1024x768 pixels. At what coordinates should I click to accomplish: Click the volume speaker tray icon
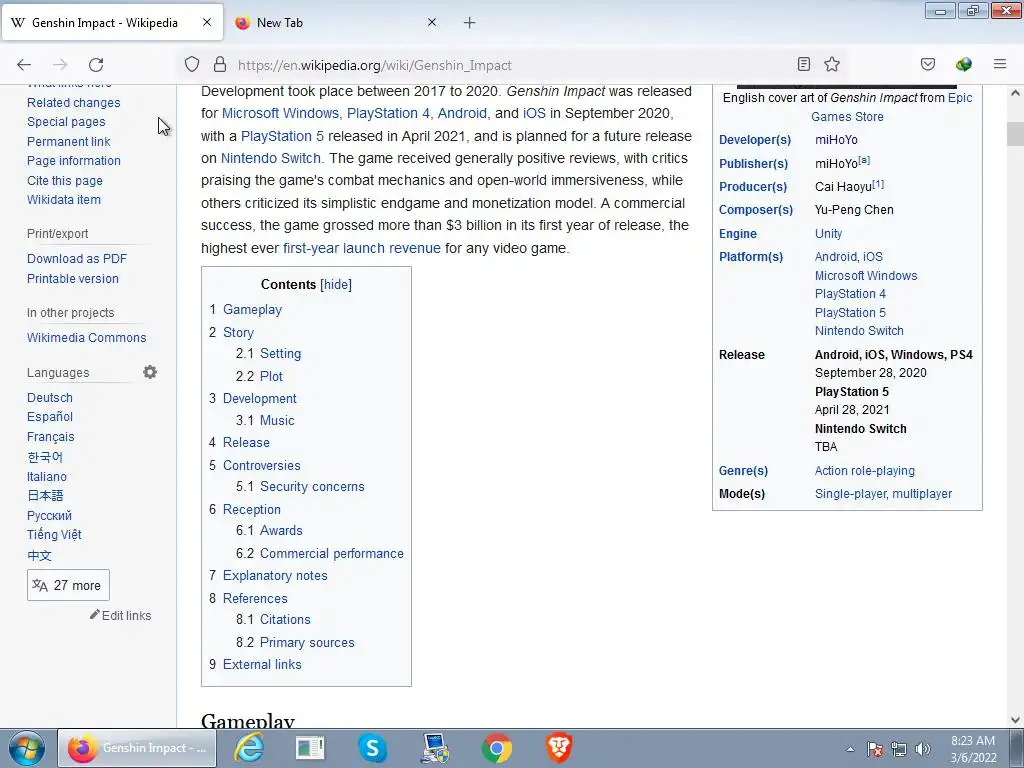923,749
